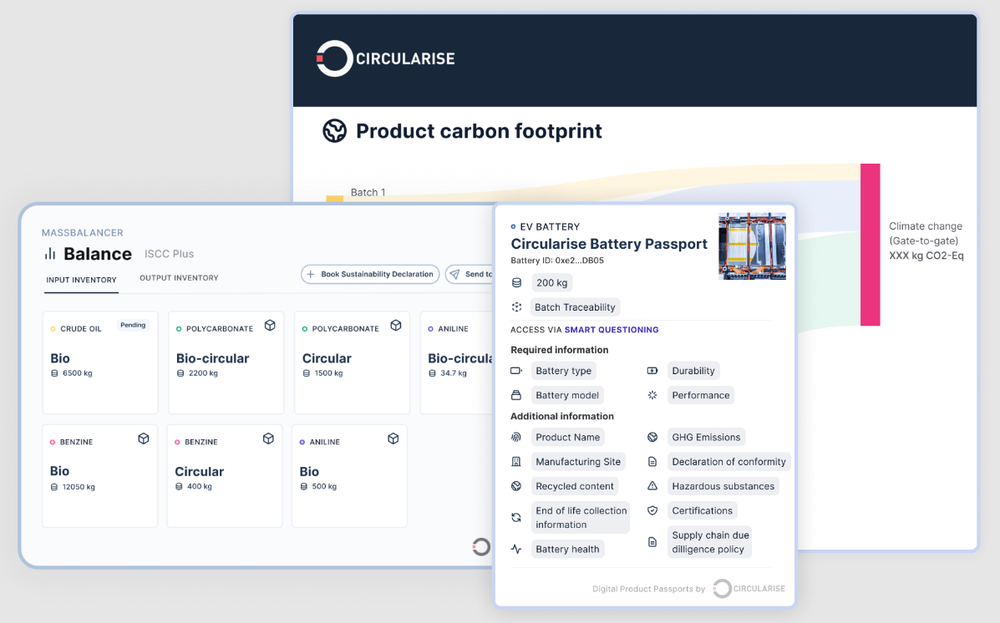Select the Manufacturing Site chip
This screenshot has height=623, width=1000.
pos(578,462)
